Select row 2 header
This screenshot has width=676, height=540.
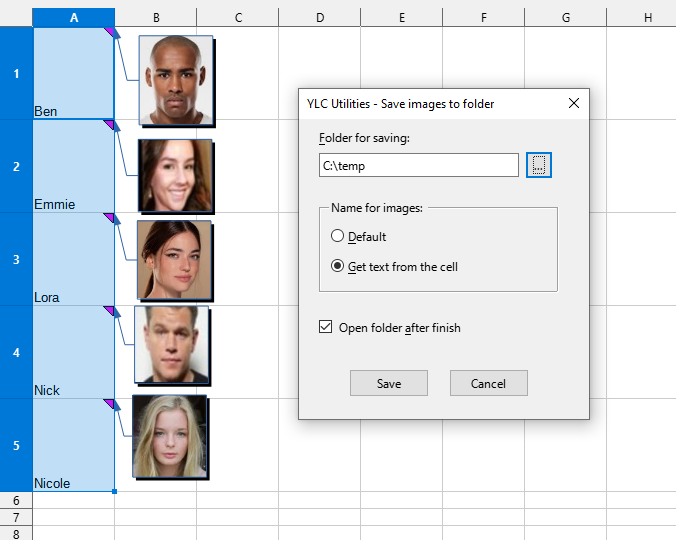[16, 166]
